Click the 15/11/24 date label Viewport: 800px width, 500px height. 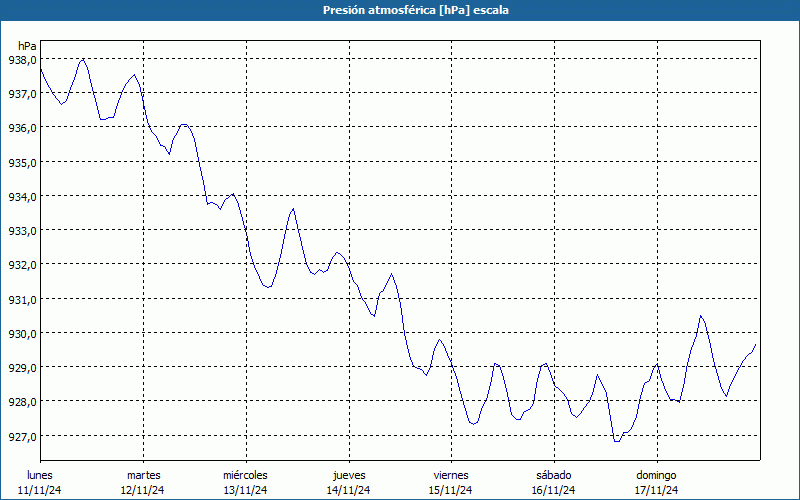pos(451,490)
